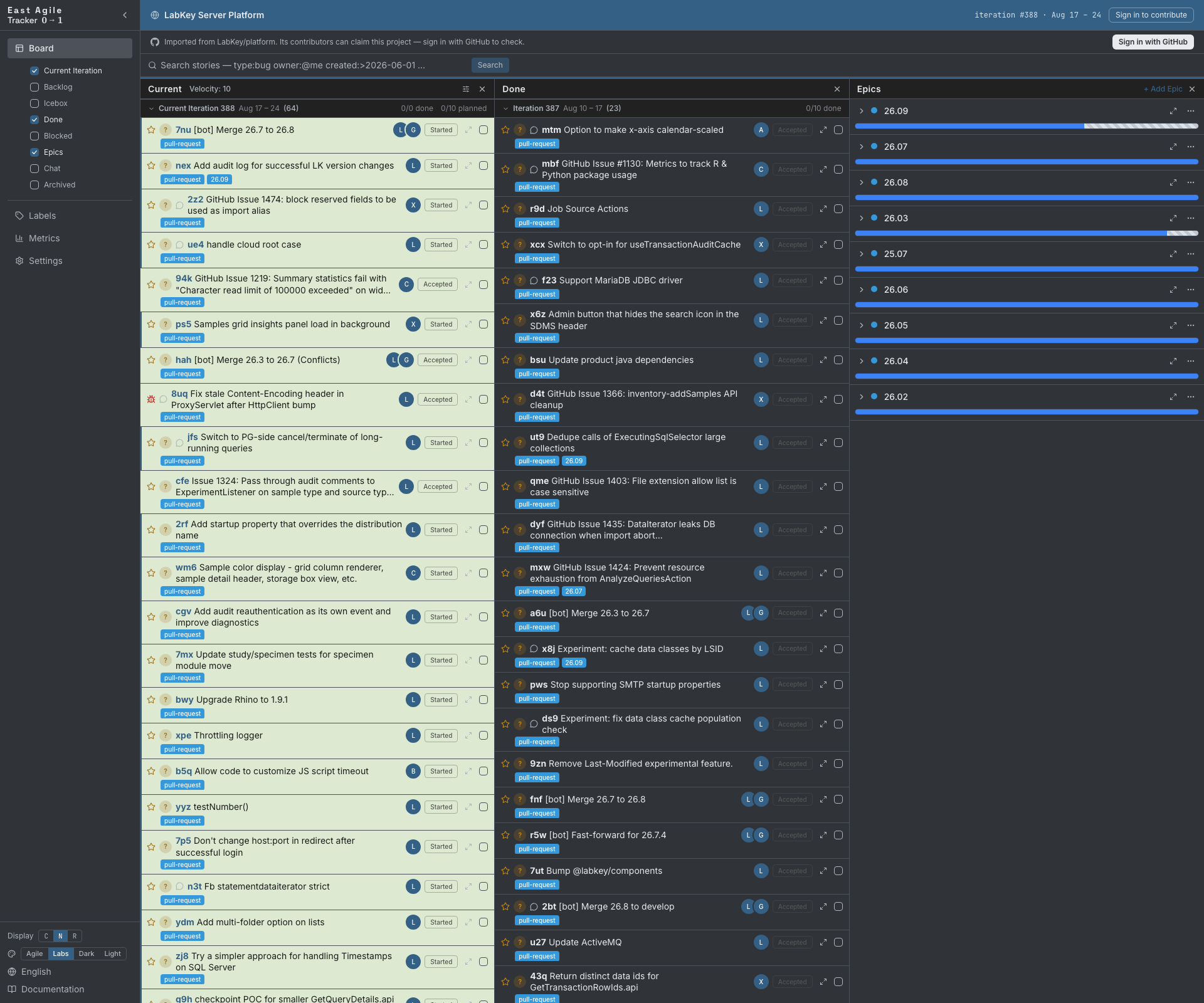
Task: Run the story Search button
Action: [490, 65]
